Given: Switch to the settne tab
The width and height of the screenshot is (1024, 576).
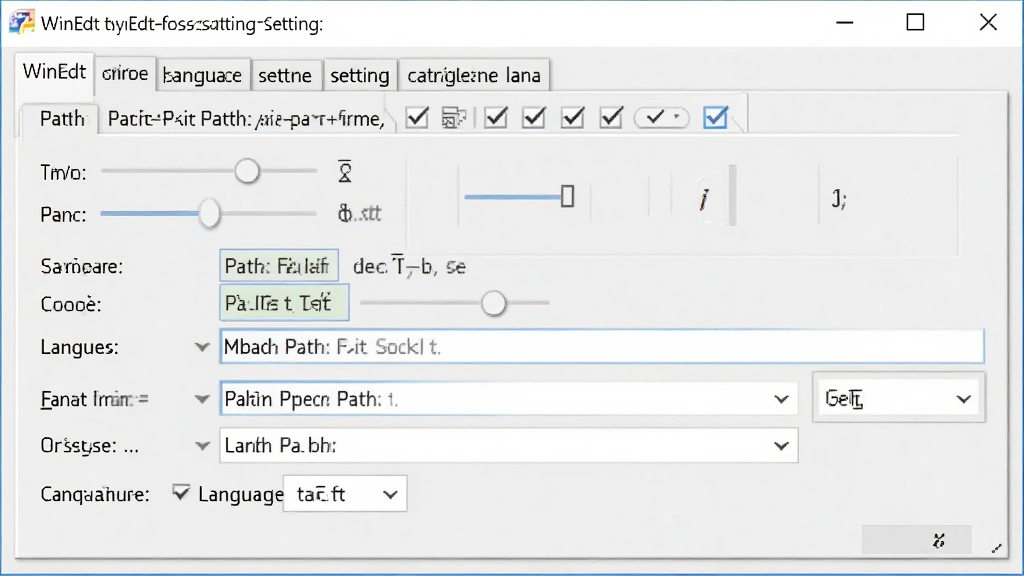Looking at the screenshot, I should [x=285, y=75].
